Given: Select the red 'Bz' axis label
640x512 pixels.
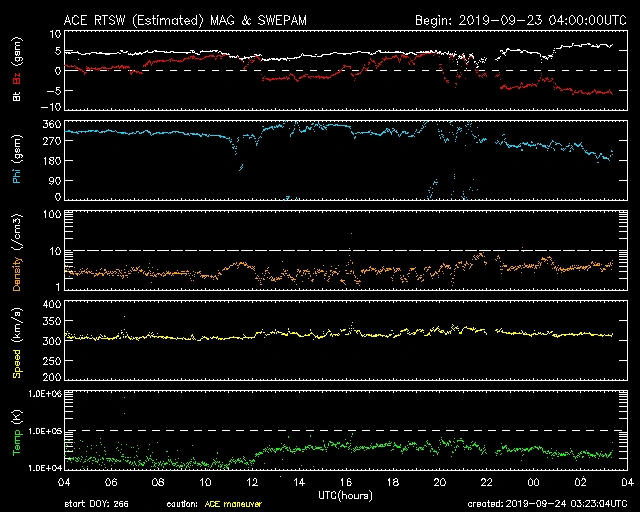Looking at the screenshot, I should click(17, 79).
